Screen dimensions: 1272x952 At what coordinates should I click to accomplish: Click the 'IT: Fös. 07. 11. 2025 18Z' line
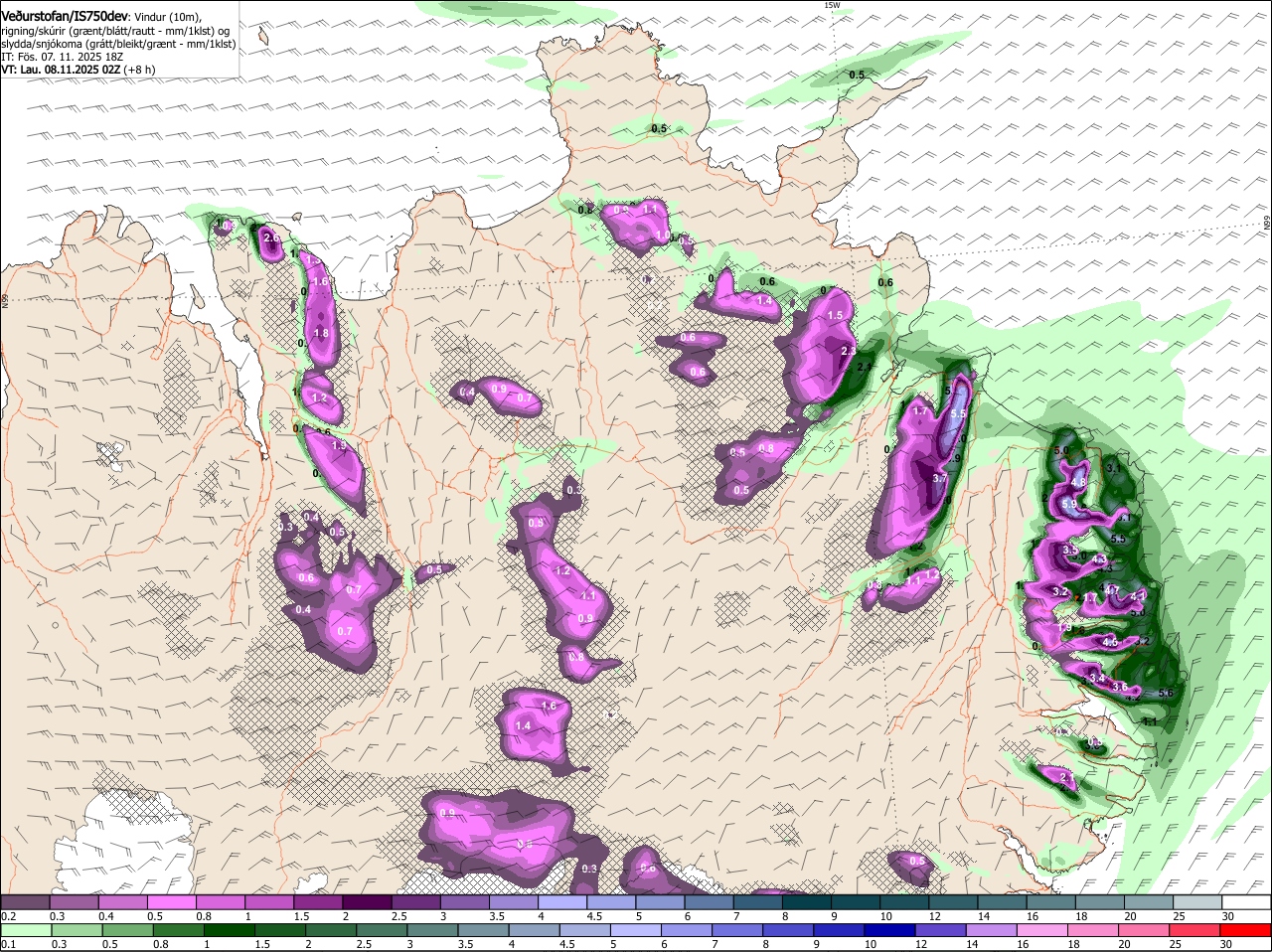tap(62, 57)
